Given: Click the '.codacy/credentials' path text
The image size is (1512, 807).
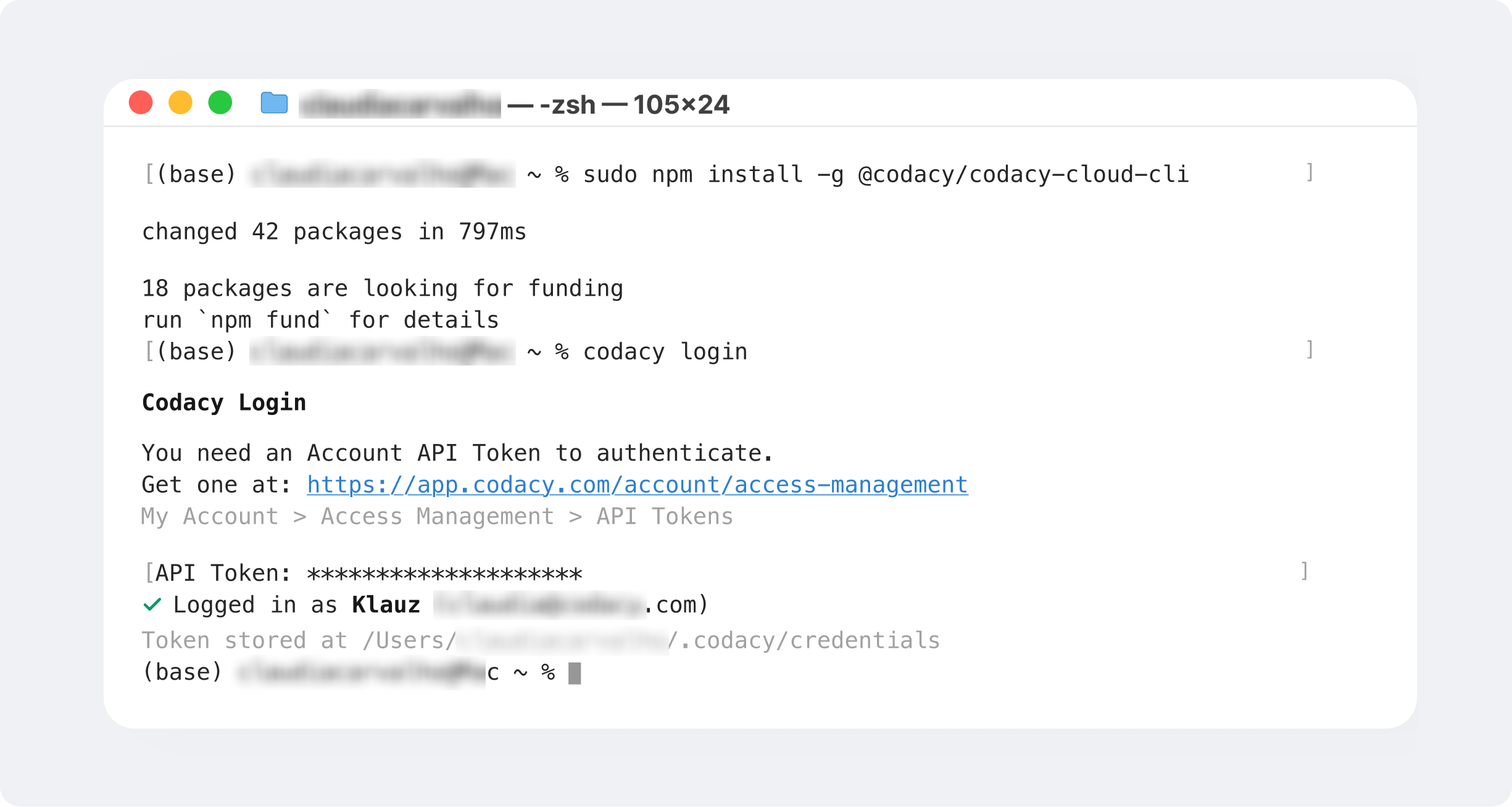Looking at the screenshot, I should [810, 641].
